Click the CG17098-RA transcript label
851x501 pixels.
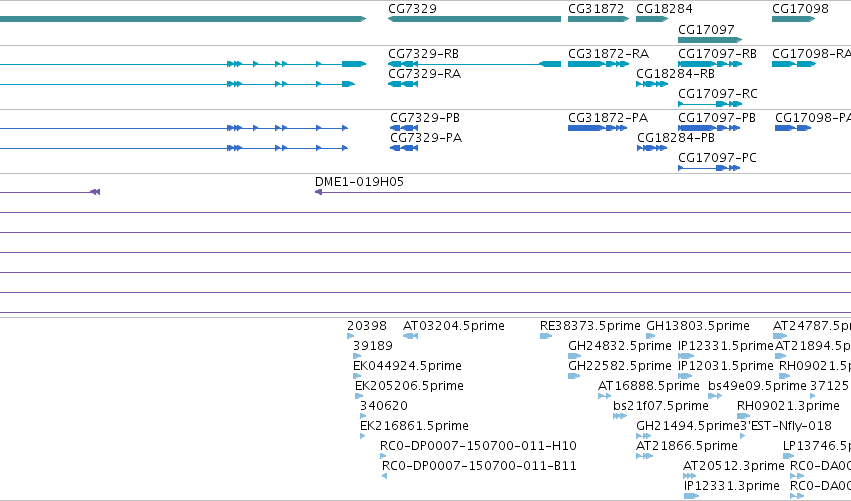(811, 54)
